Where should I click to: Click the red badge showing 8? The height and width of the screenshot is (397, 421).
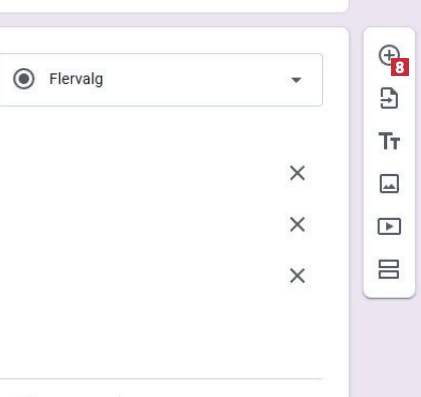pos(400,67)
